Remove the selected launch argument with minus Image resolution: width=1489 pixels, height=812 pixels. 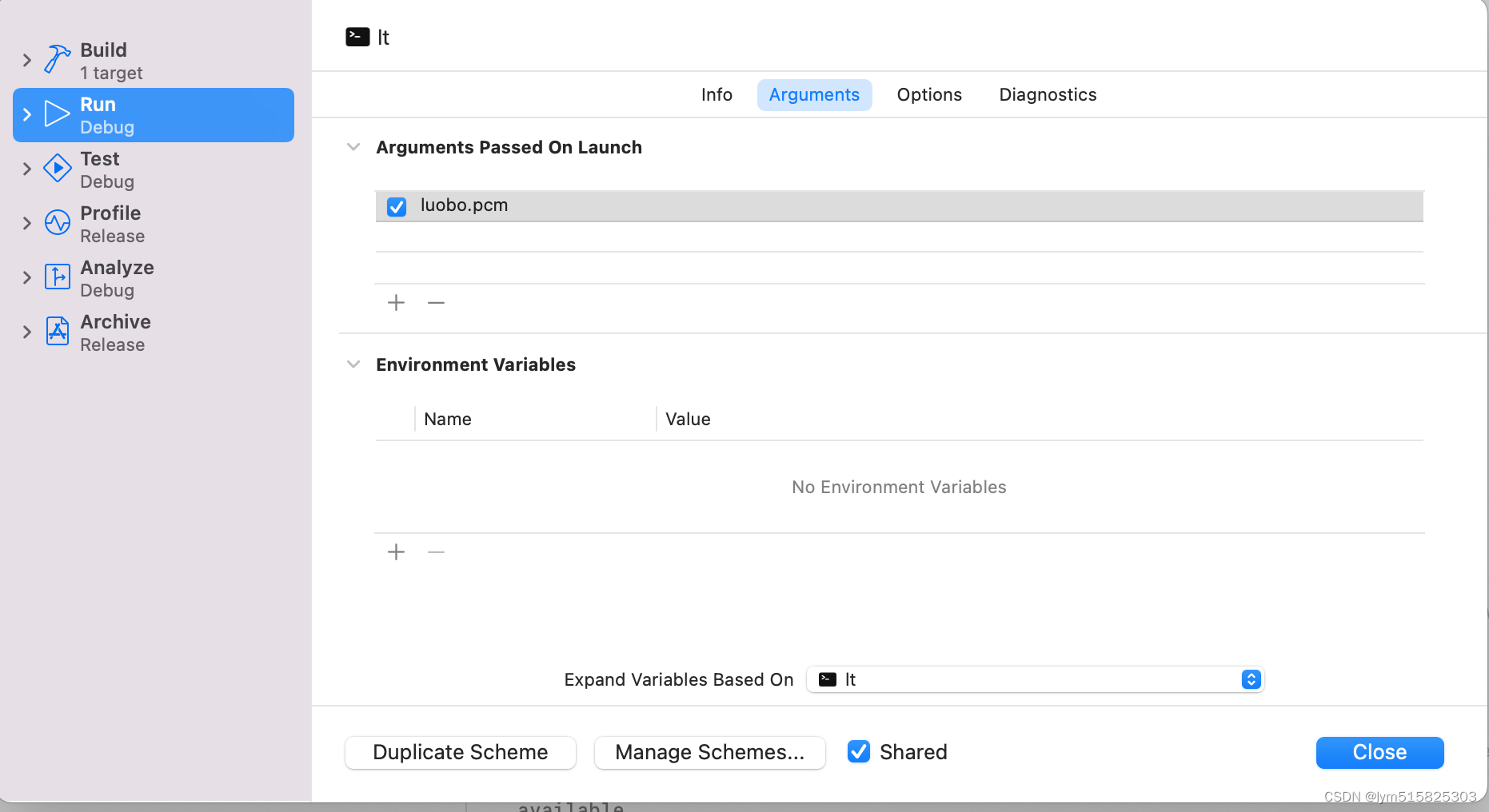pos(436,303)
